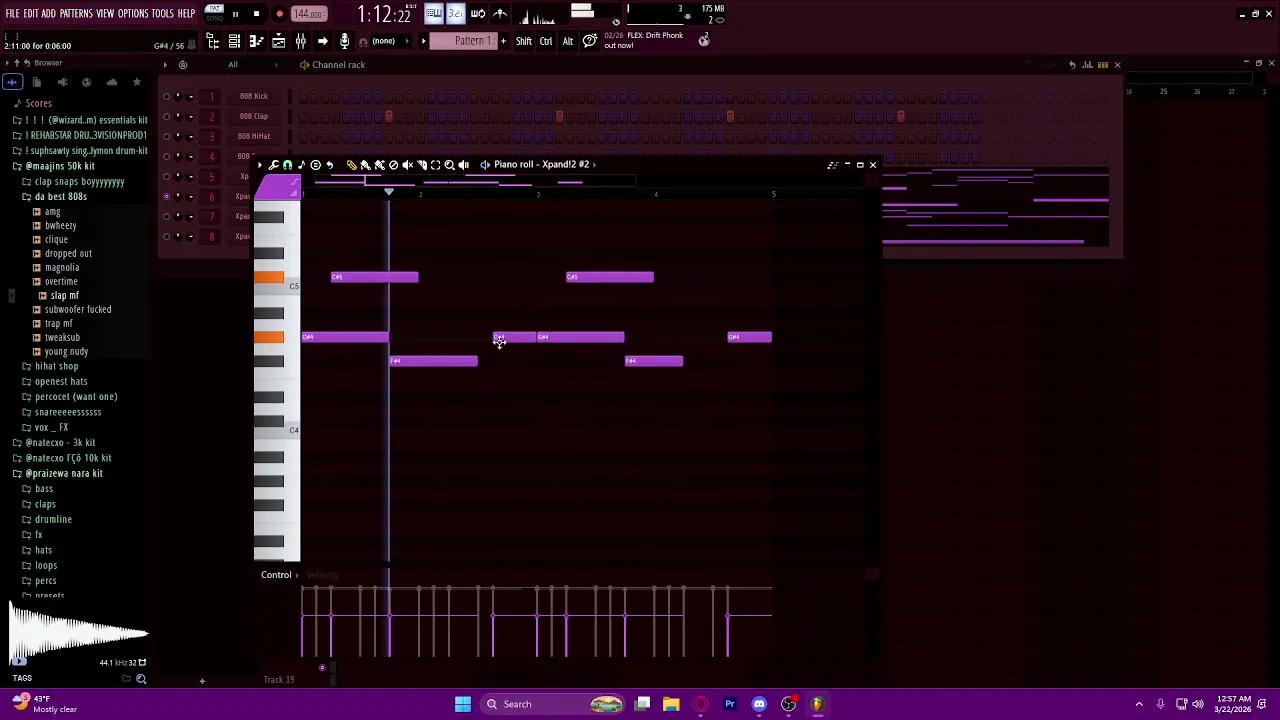Click the Shift button in toolbar

524,41
